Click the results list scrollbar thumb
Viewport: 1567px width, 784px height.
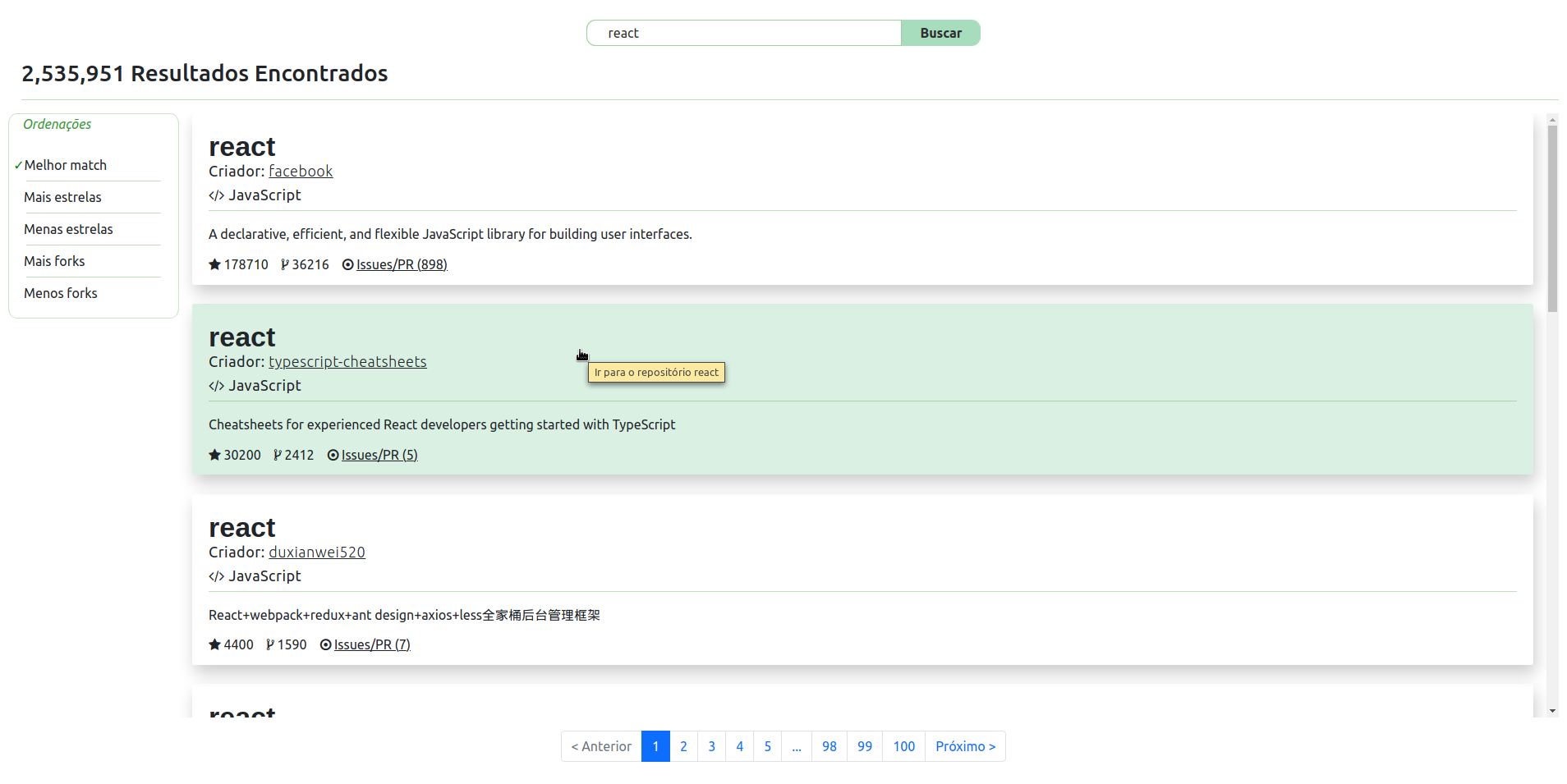pyautogui.click(x=1552, y=218)
